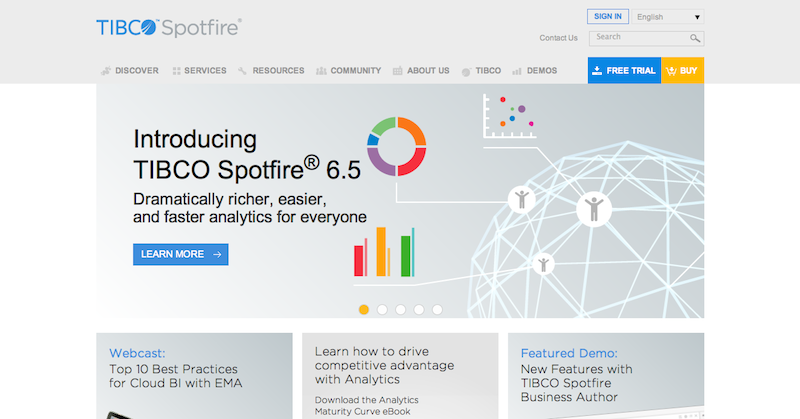The width and height of the screenshot is (800, 419).
Task: Click the Discover menu icon
Action: tap(106, 71)
